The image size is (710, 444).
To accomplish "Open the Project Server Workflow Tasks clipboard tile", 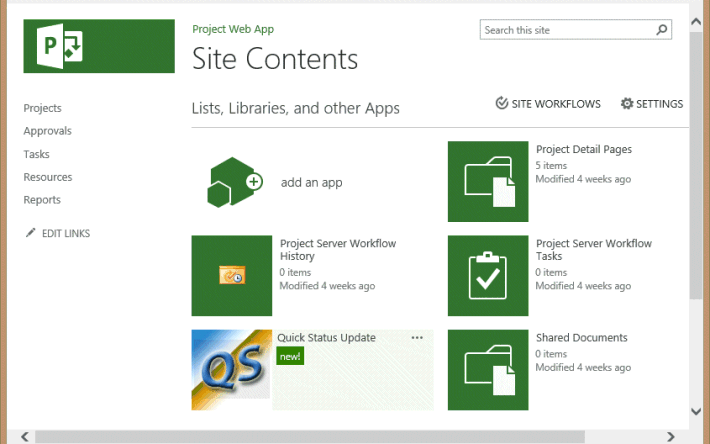I will click(488, 276).
